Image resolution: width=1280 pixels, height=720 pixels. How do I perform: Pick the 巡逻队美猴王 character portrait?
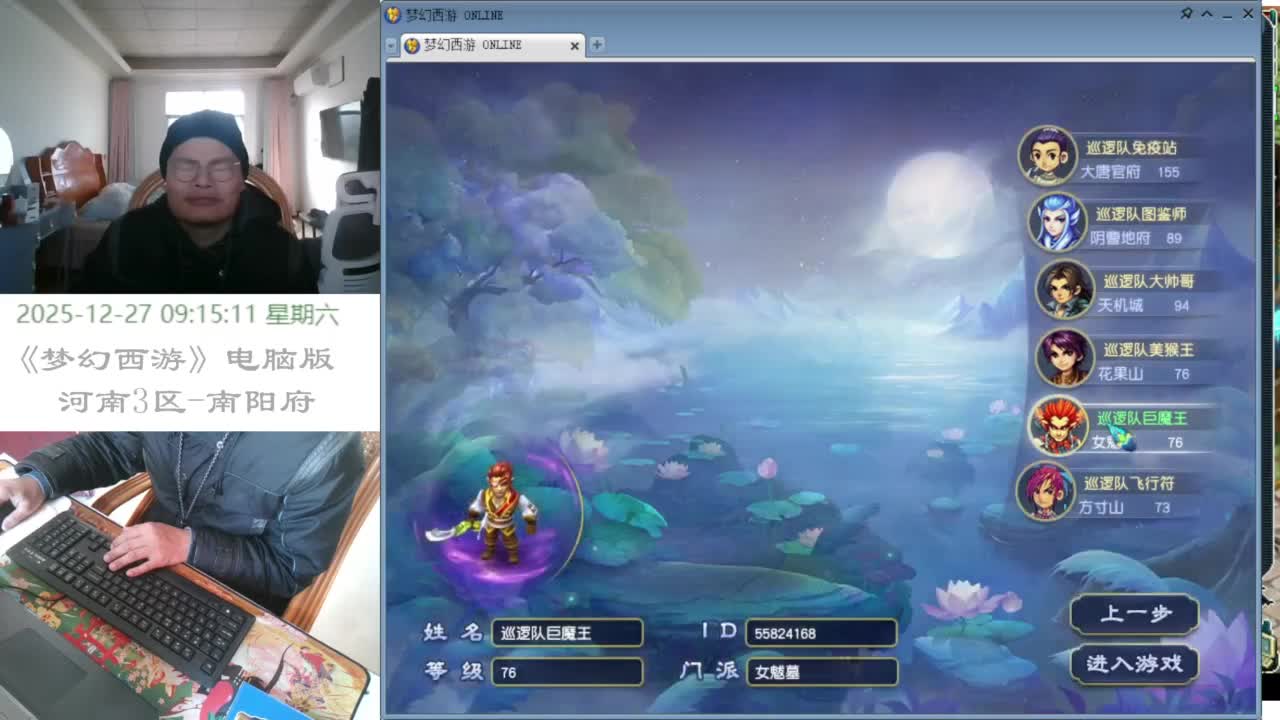click(1064, 357)
